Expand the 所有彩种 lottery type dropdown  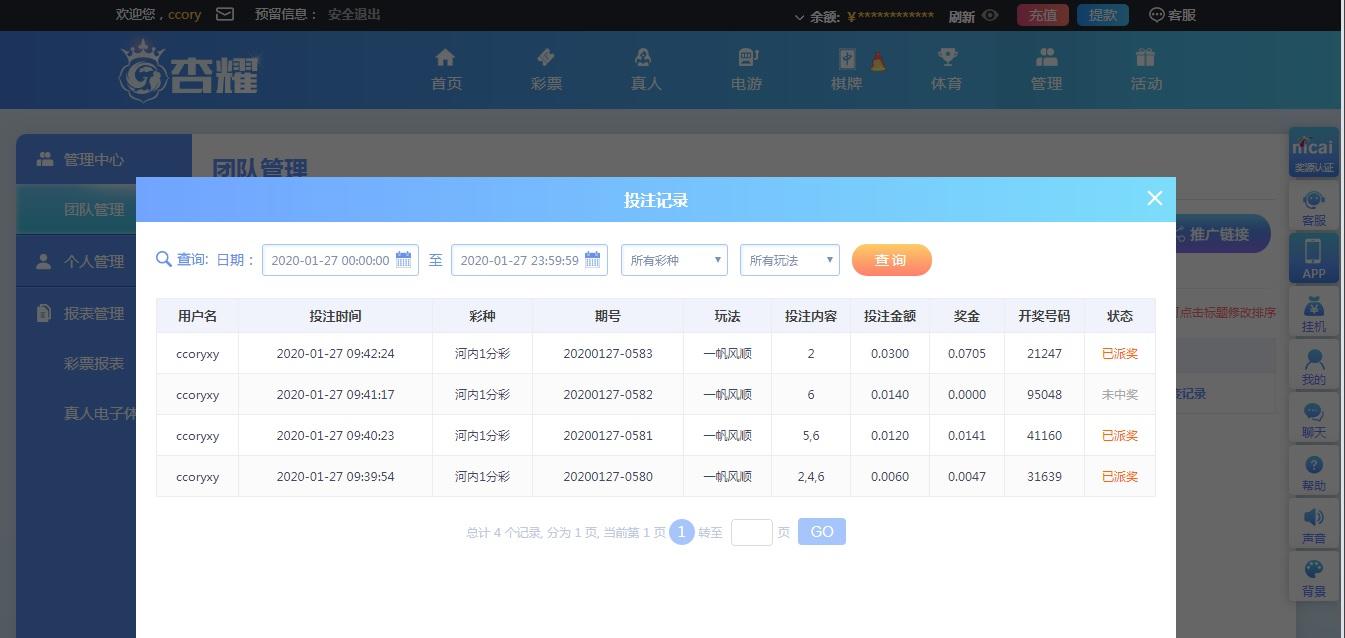coord(674,260)
